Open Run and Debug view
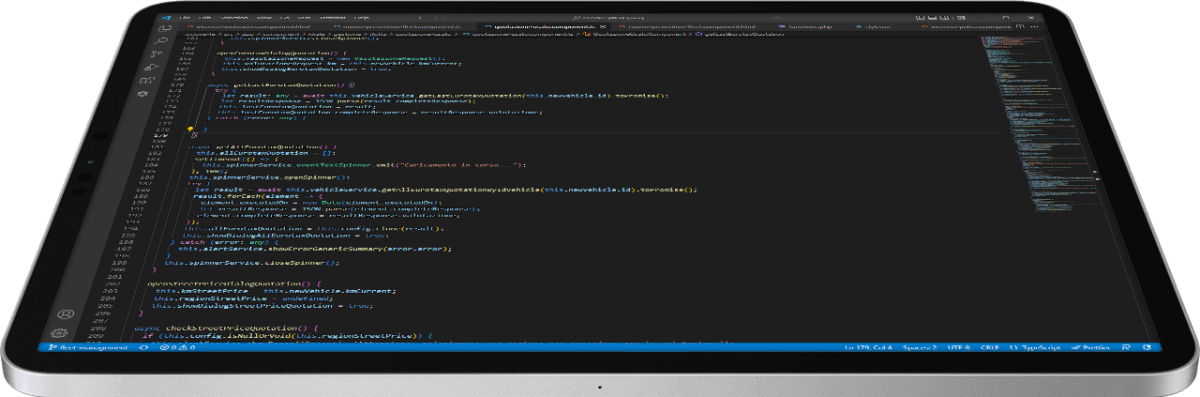This screenshot has height=397, width=1200. pos(151,67)
